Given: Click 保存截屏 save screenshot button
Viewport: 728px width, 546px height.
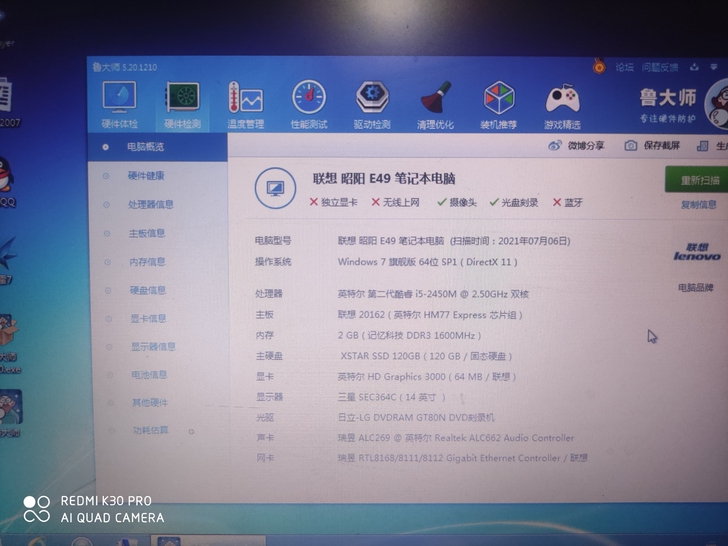Looking at the screenshot, I should pos(652,146).
